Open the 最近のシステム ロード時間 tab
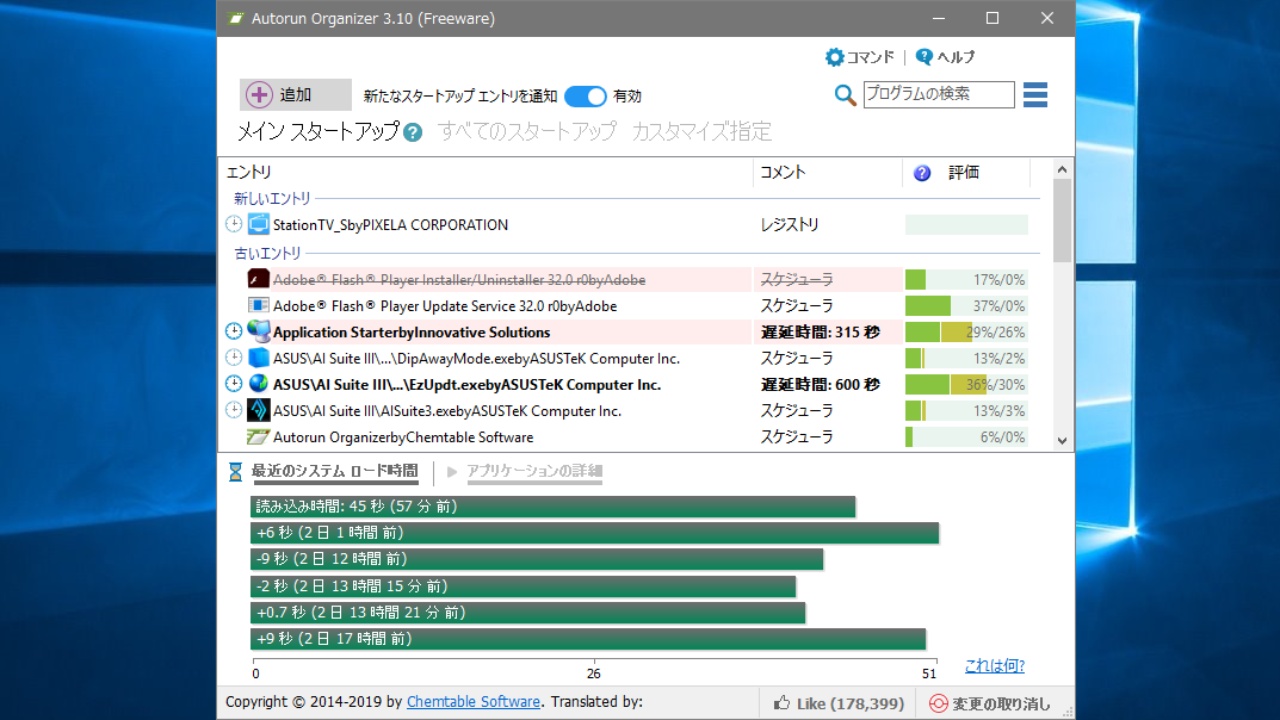The height and width of the screenshot is (720, 1280). (335, 471)
